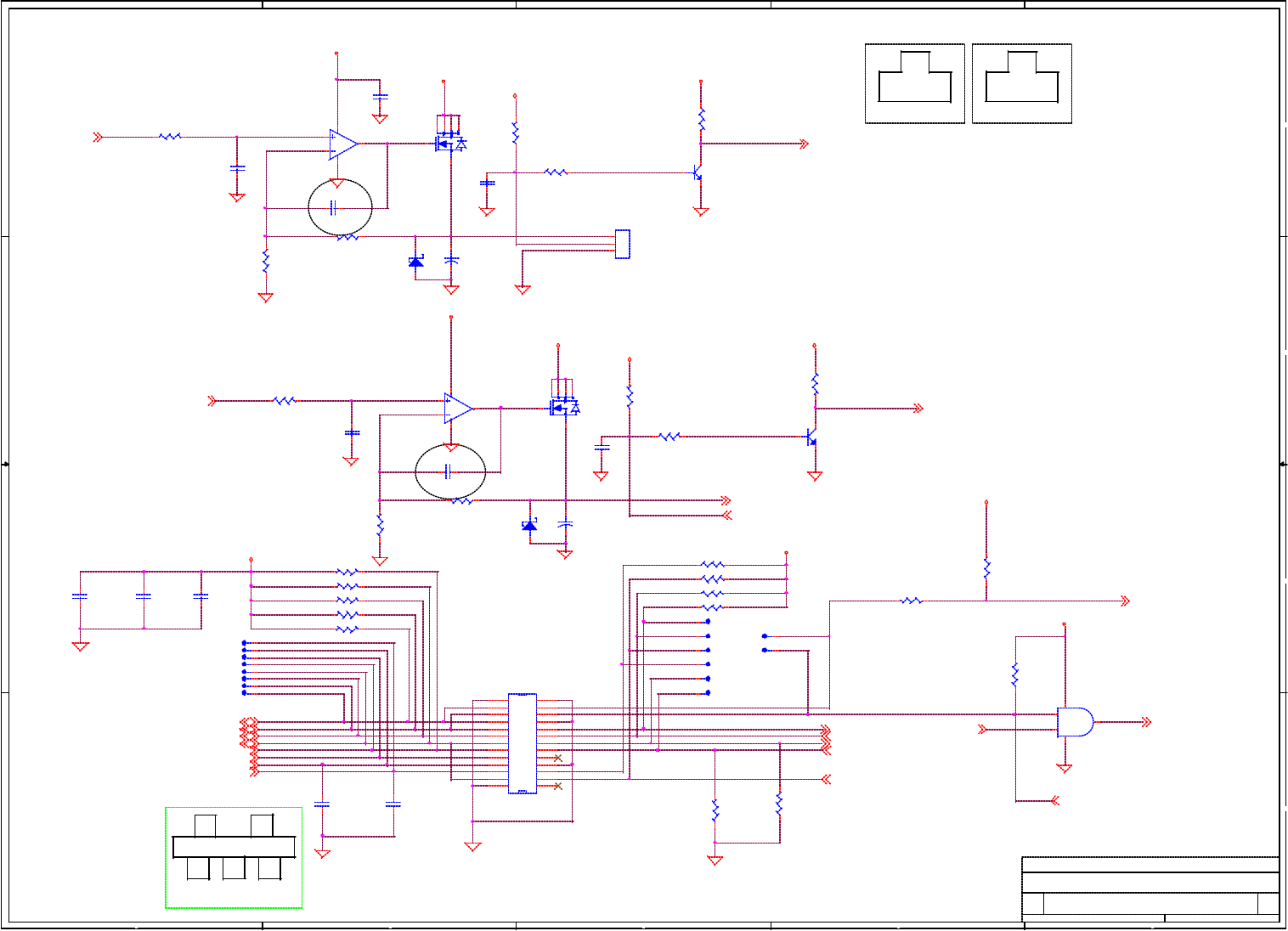This screenshot has width=1288, height=931.
Task: Select the upper MOSFET symbol
Action: [450, 144]
